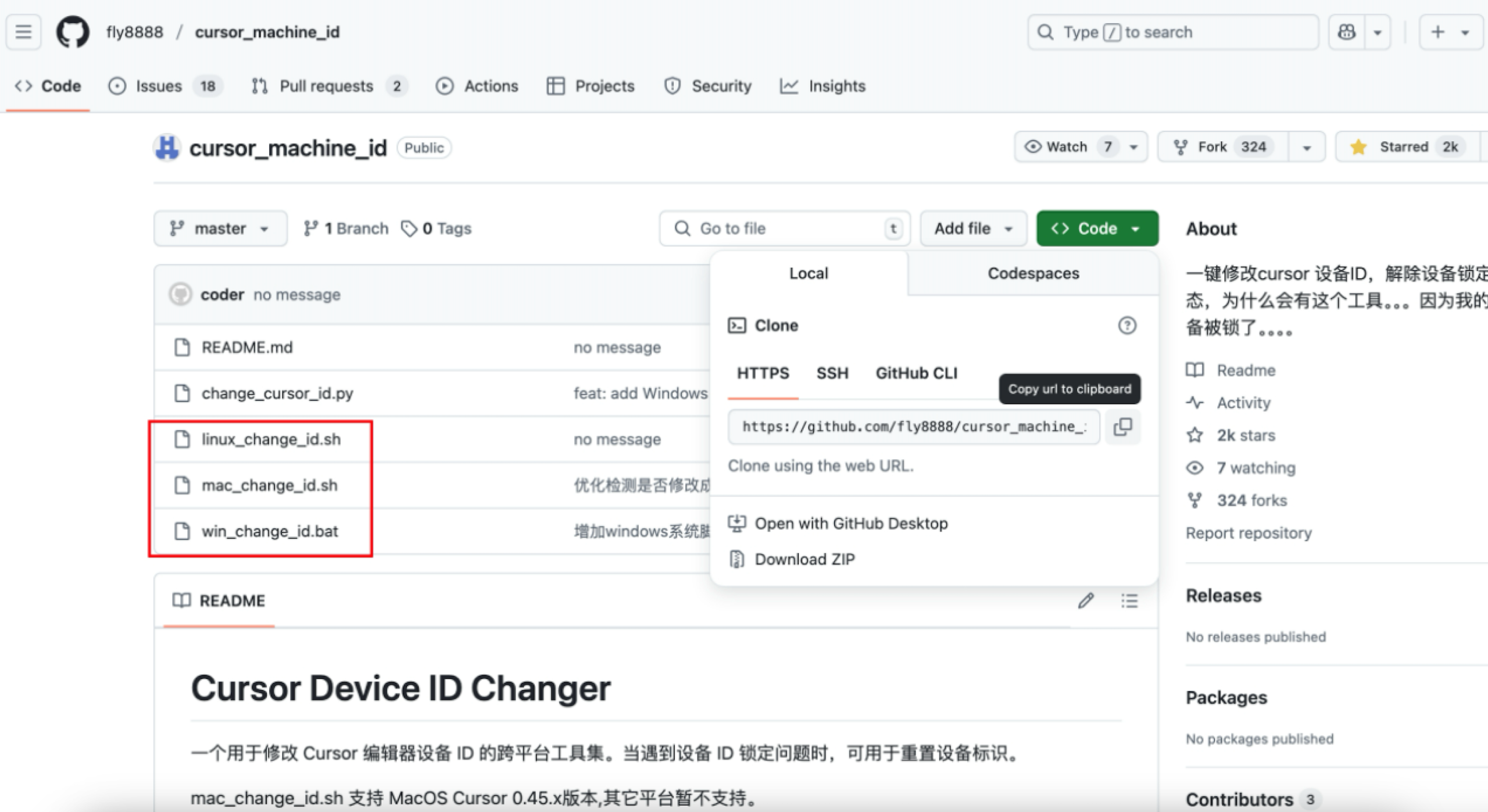This screenshot has height=812, width=1488.
Task: Select the SSH clone tab
Action: click(x=832, y=373)
